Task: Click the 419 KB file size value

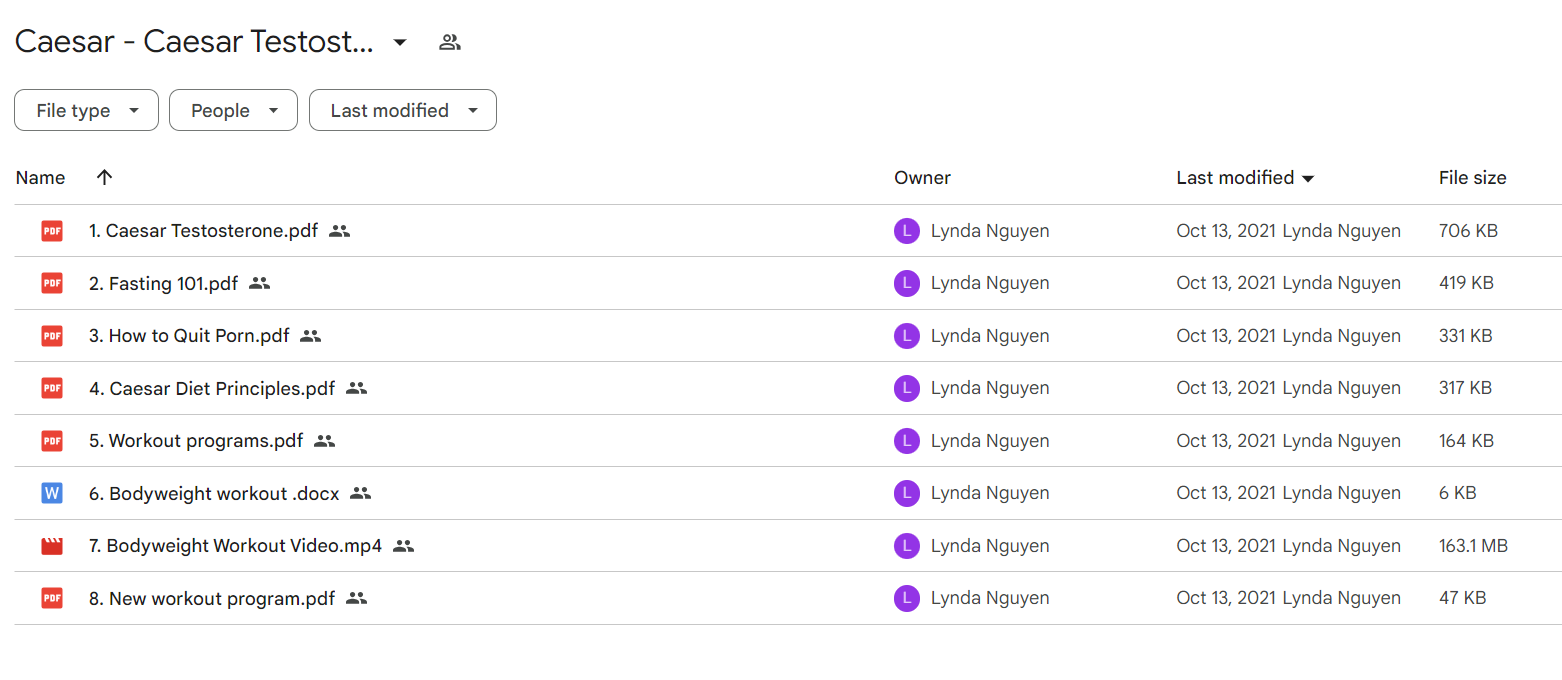Action: point(1466,283)
